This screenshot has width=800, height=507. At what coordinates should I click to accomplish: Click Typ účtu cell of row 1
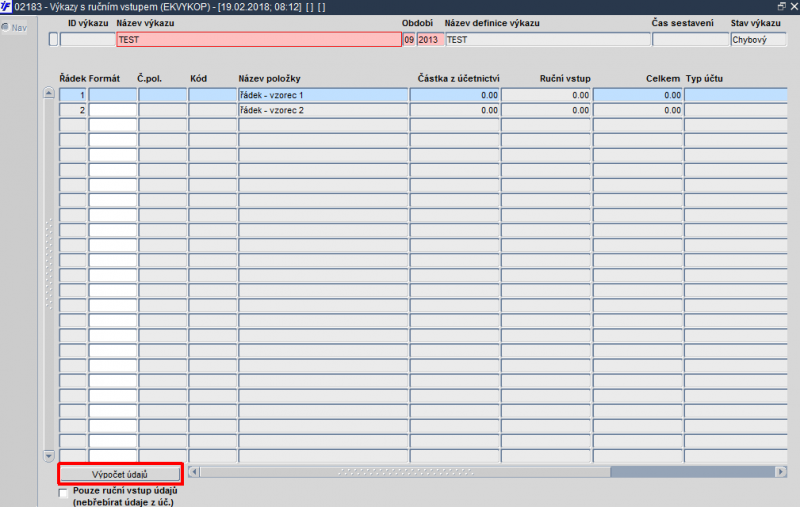pyautogui.click(x=736, y=95)
